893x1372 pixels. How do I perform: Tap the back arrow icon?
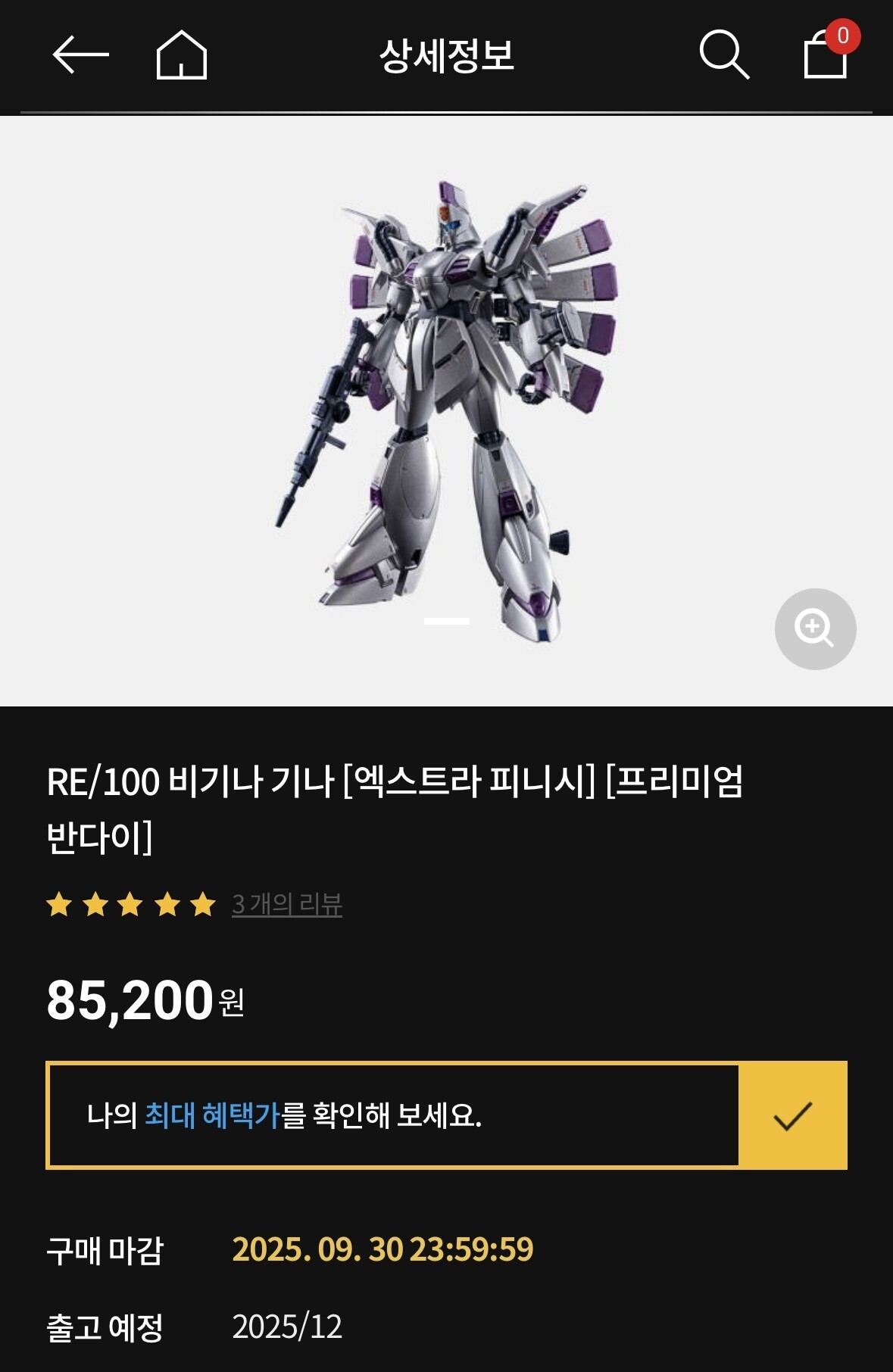80,55
